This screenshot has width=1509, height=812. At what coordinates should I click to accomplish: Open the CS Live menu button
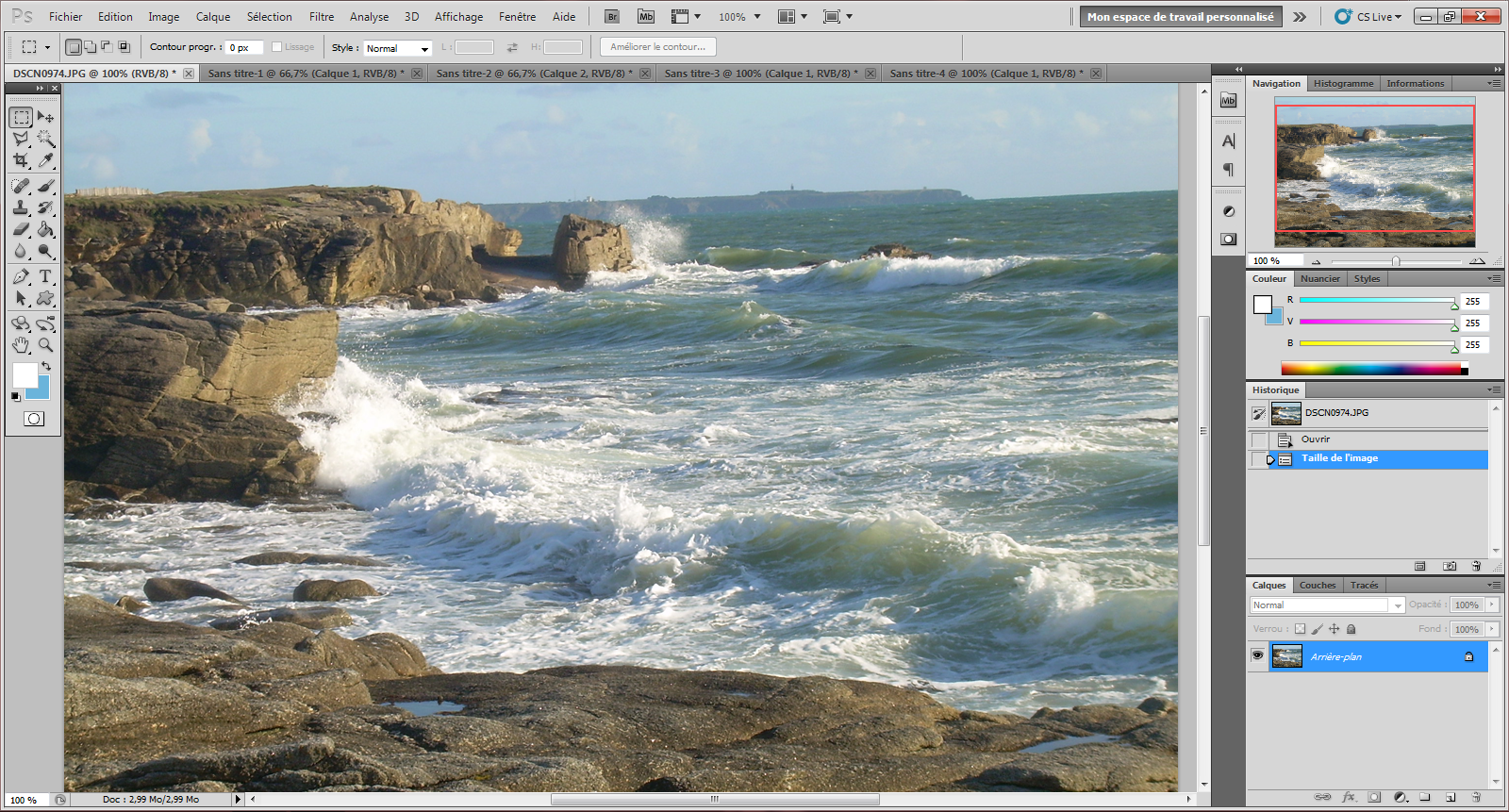click(x=1369, y=17)
